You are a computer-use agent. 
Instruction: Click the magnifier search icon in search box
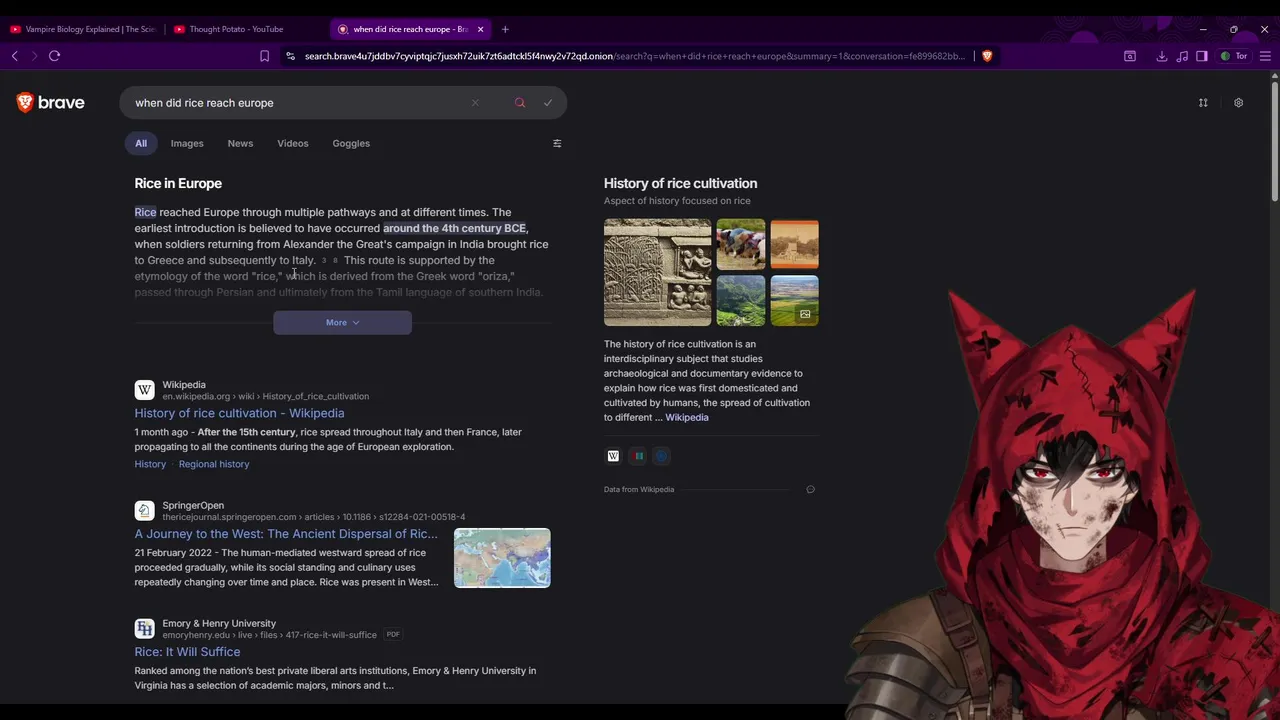(x=520, y=103)
